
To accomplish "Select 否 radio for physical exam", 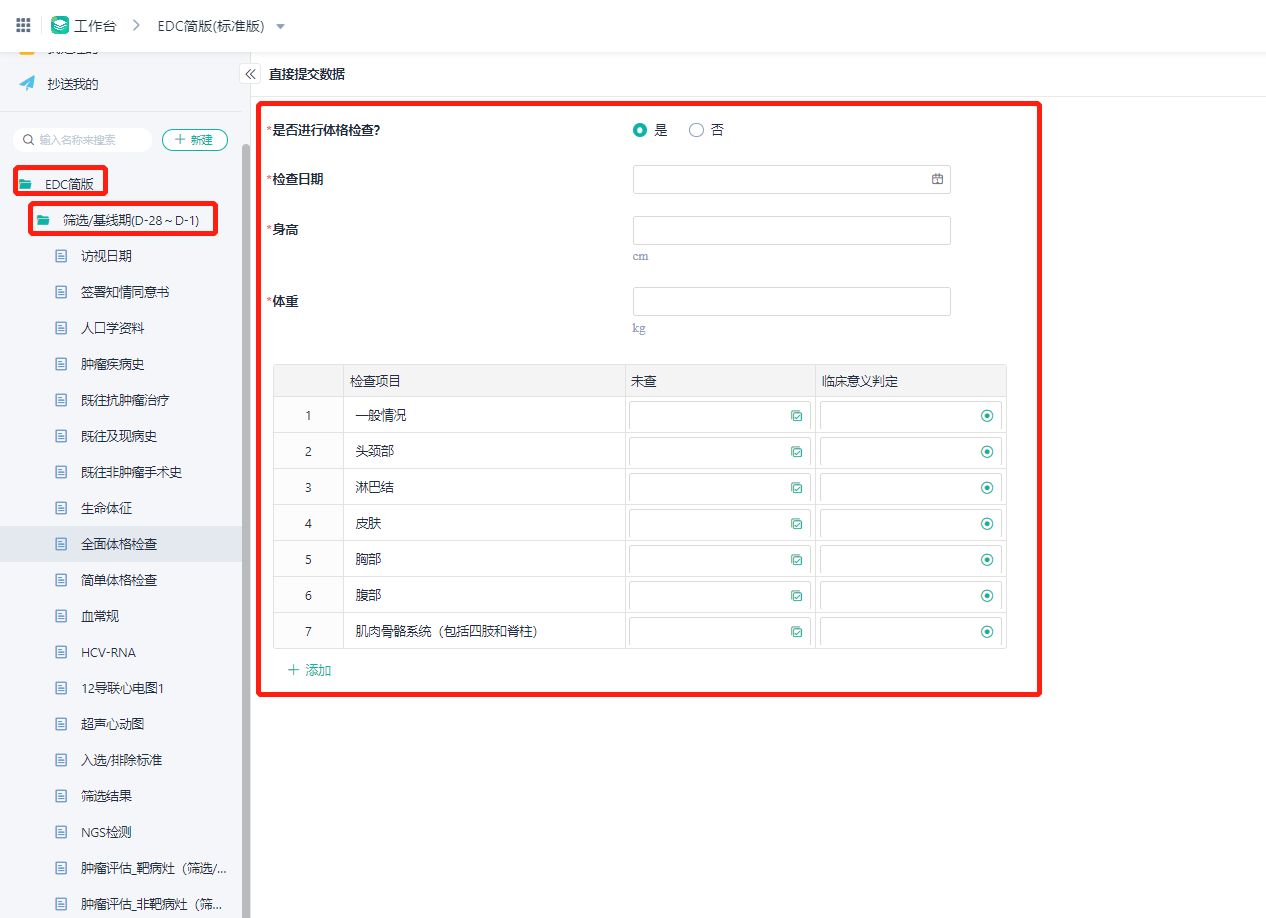I will [x=696, y=130].
